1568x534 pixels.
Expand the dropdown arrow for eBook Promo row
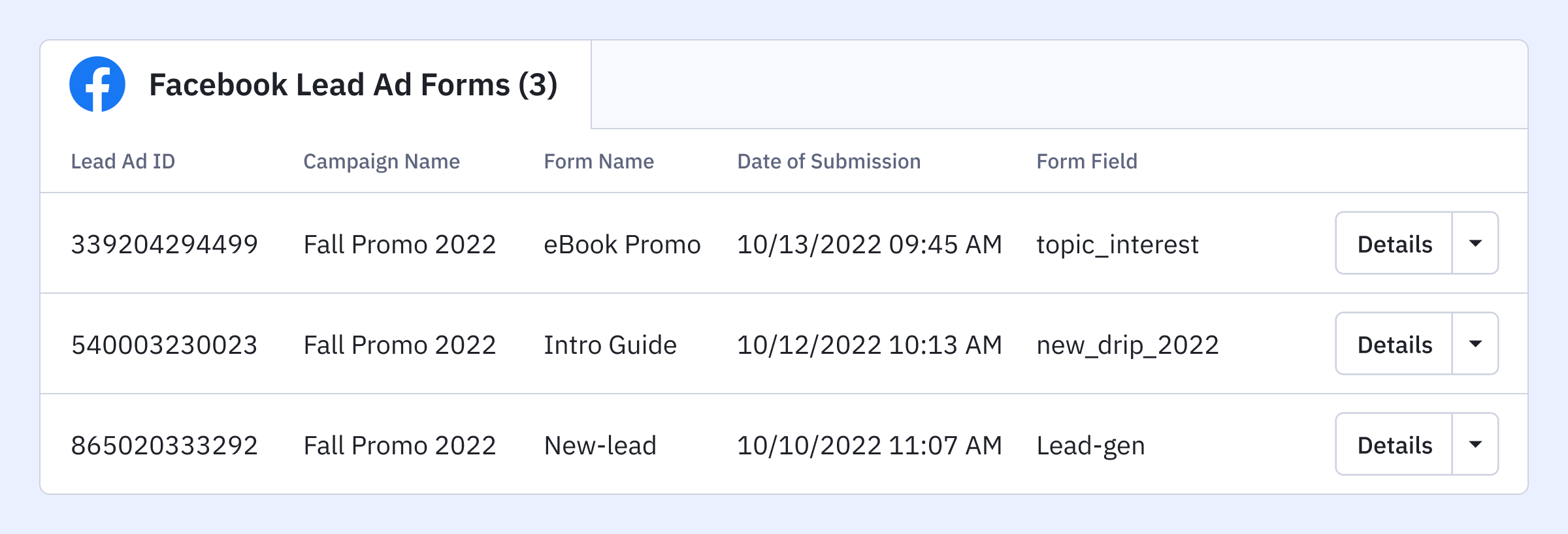(1475, 243)
